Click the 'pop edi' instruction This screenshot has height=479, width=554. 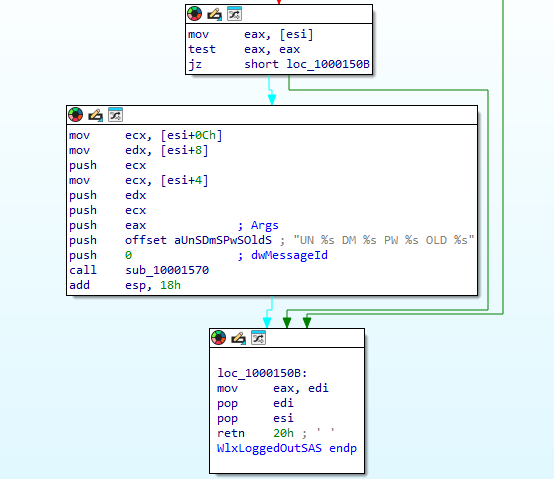coord(255,403)
